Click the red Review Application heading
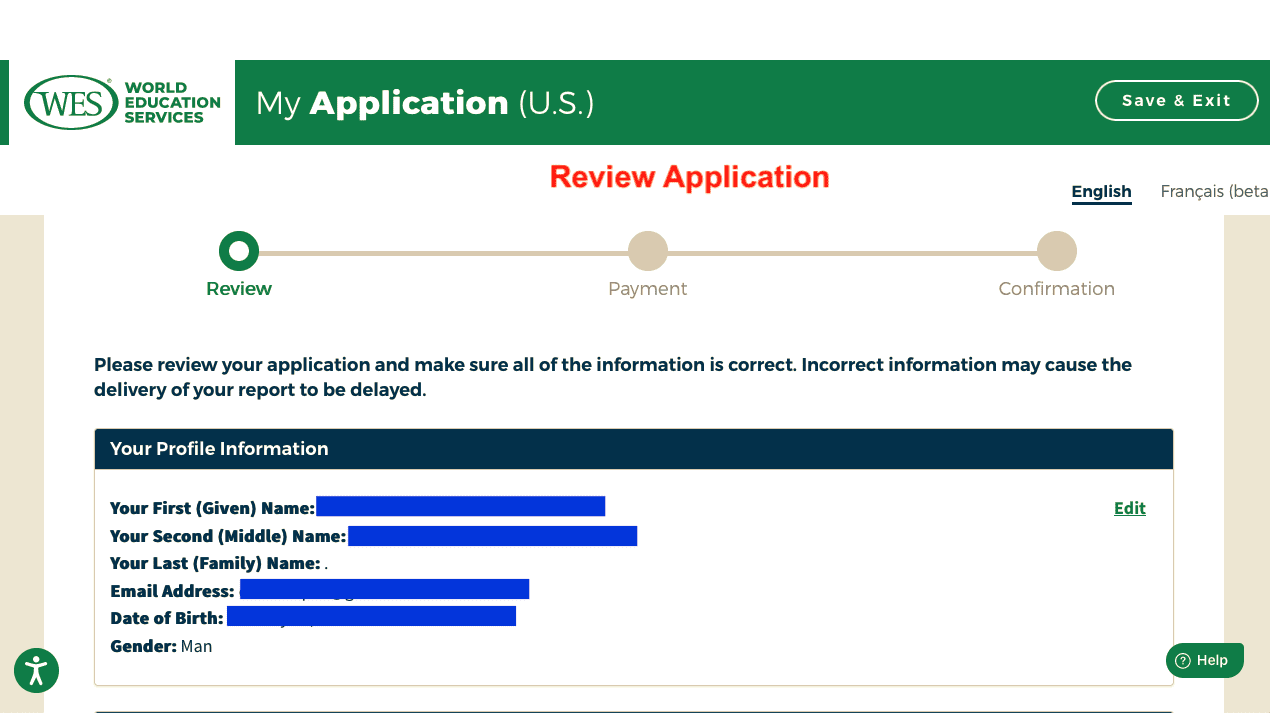Screen dimensions: 1270x713 tap(689, 177)
